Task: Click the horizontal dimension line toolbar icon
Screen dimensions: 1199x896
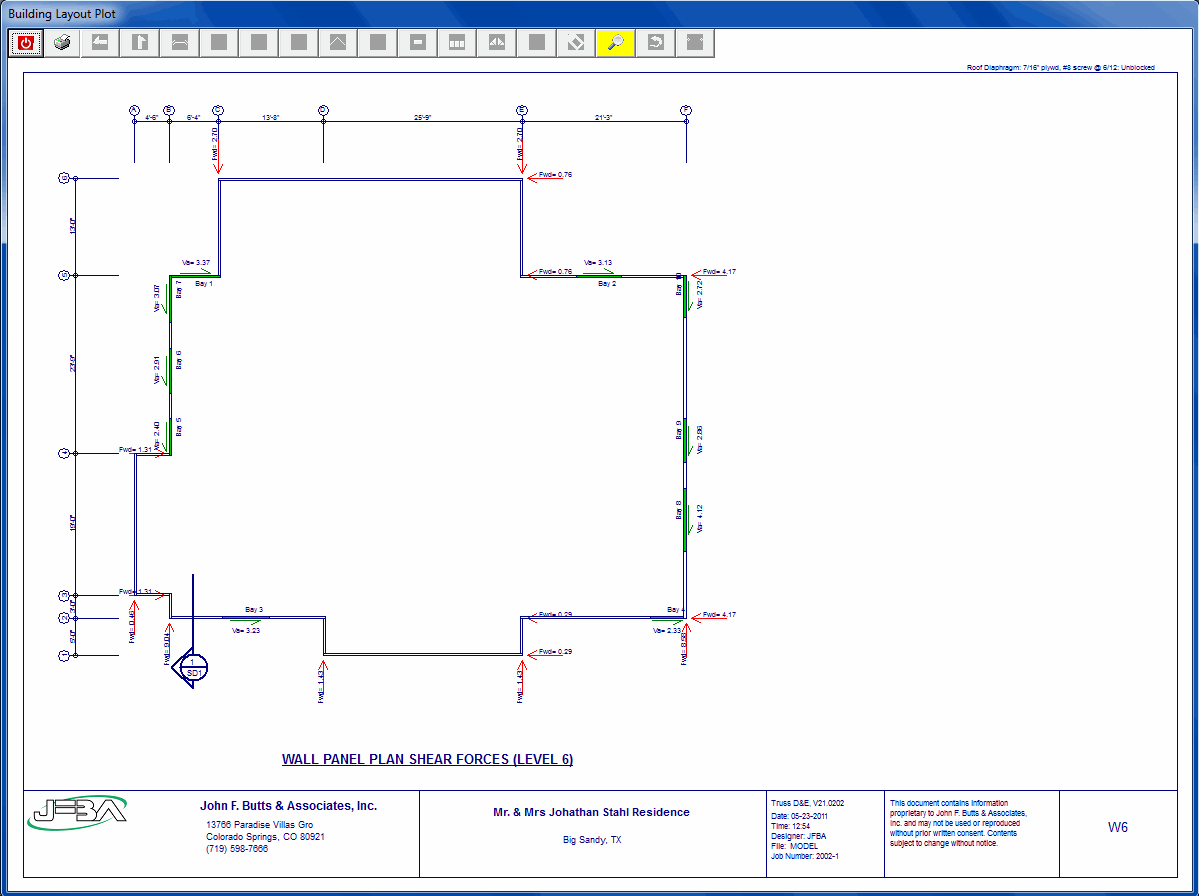Action: [180, 43]
